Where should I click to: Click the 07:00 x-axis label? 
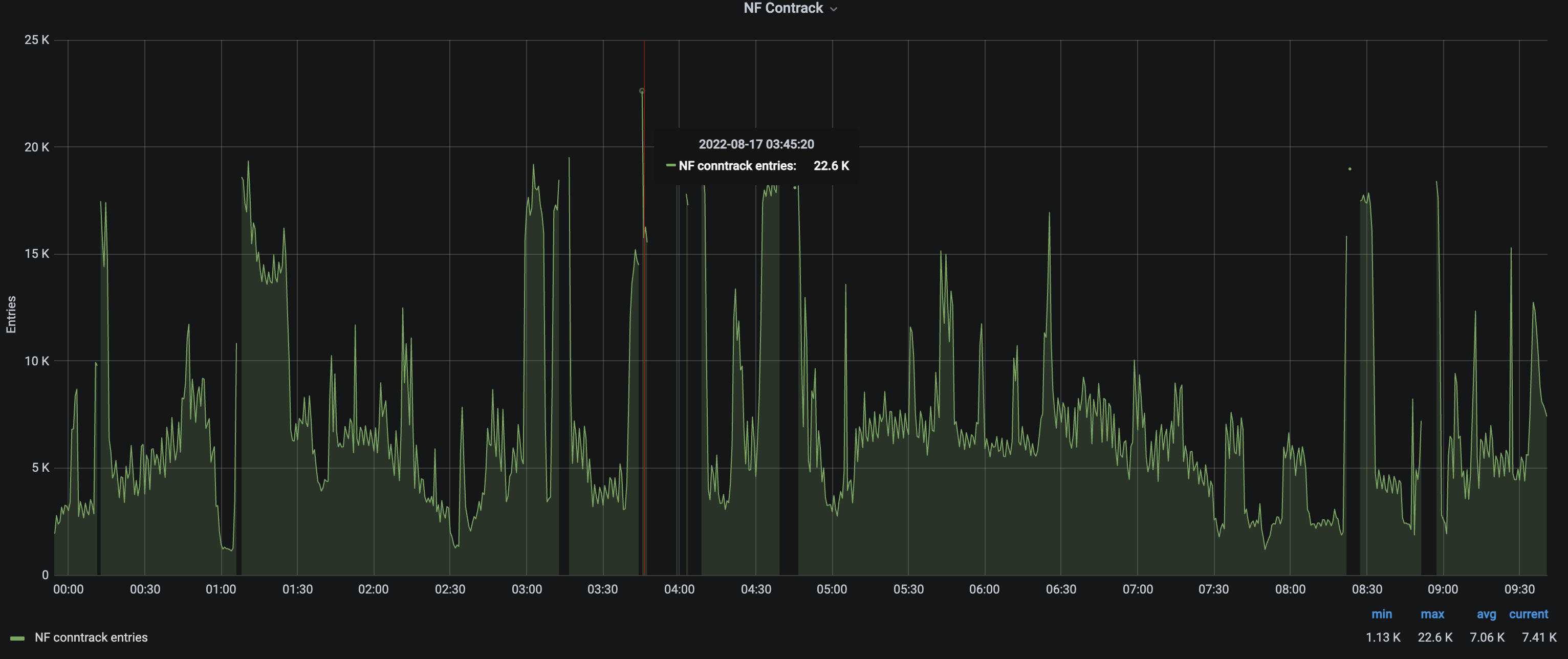click(x=1138, y=589)
